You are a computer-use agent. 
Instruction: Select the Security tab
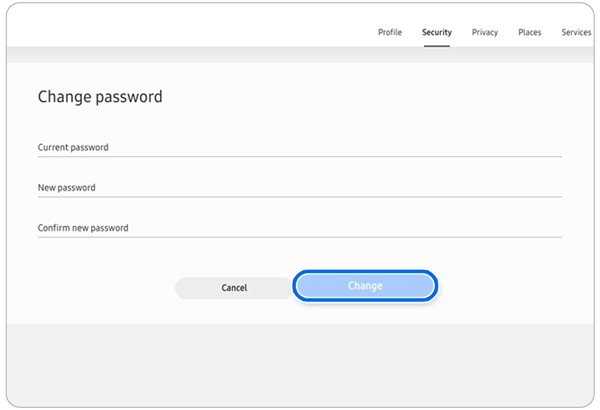click(x=436, y=32)
